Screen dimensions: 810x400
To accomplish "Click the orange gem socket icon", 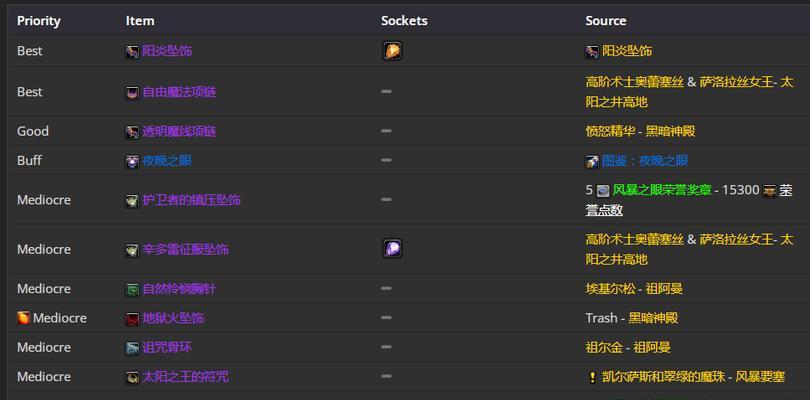I will click(392, 51).
